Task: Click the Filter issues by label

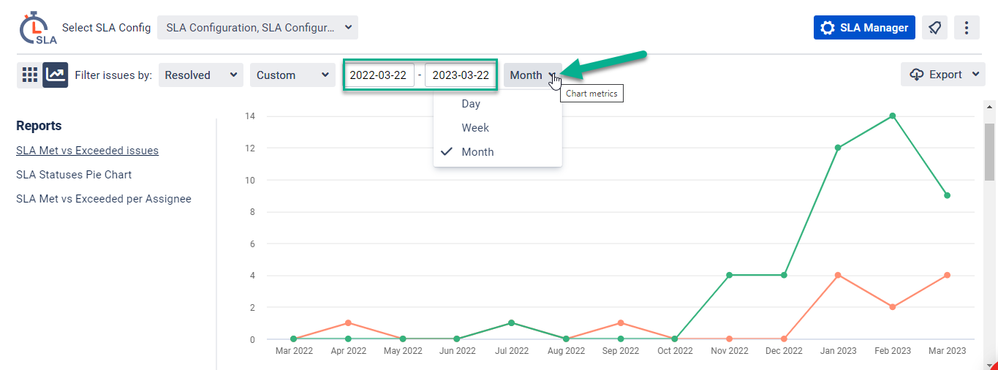Action: click(113, 75)
